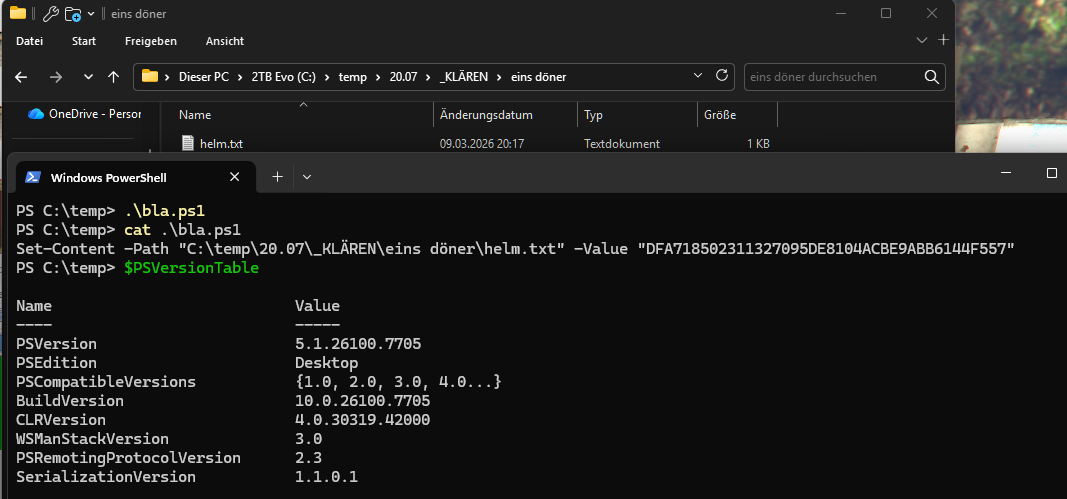The image size is (1067, 499).
Task: Navigate to Dieser PC breadcrumb
Action: click(x=203, y=77)
